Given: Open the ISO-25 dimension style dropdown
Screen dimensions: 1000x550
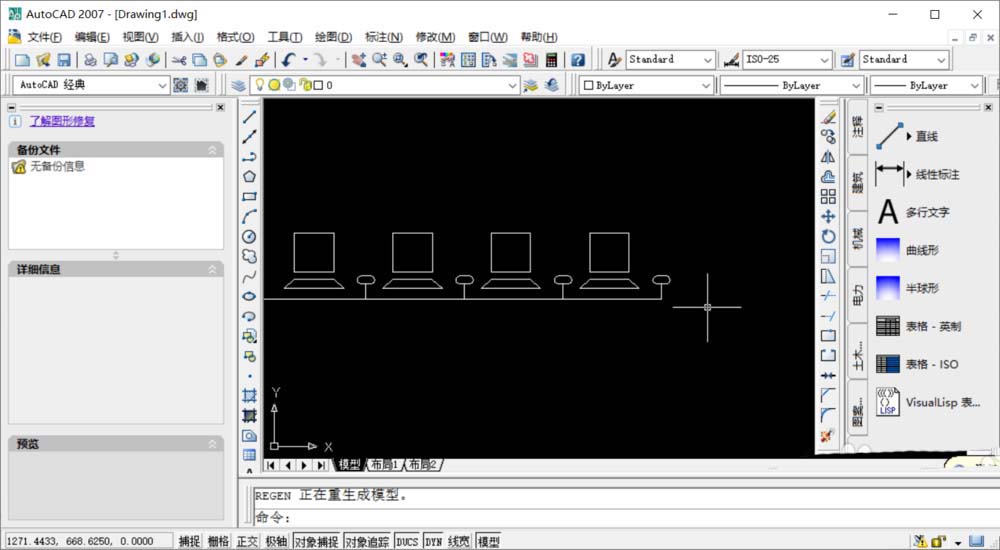Looking at the screenshot, I should (x=787, y=60).
